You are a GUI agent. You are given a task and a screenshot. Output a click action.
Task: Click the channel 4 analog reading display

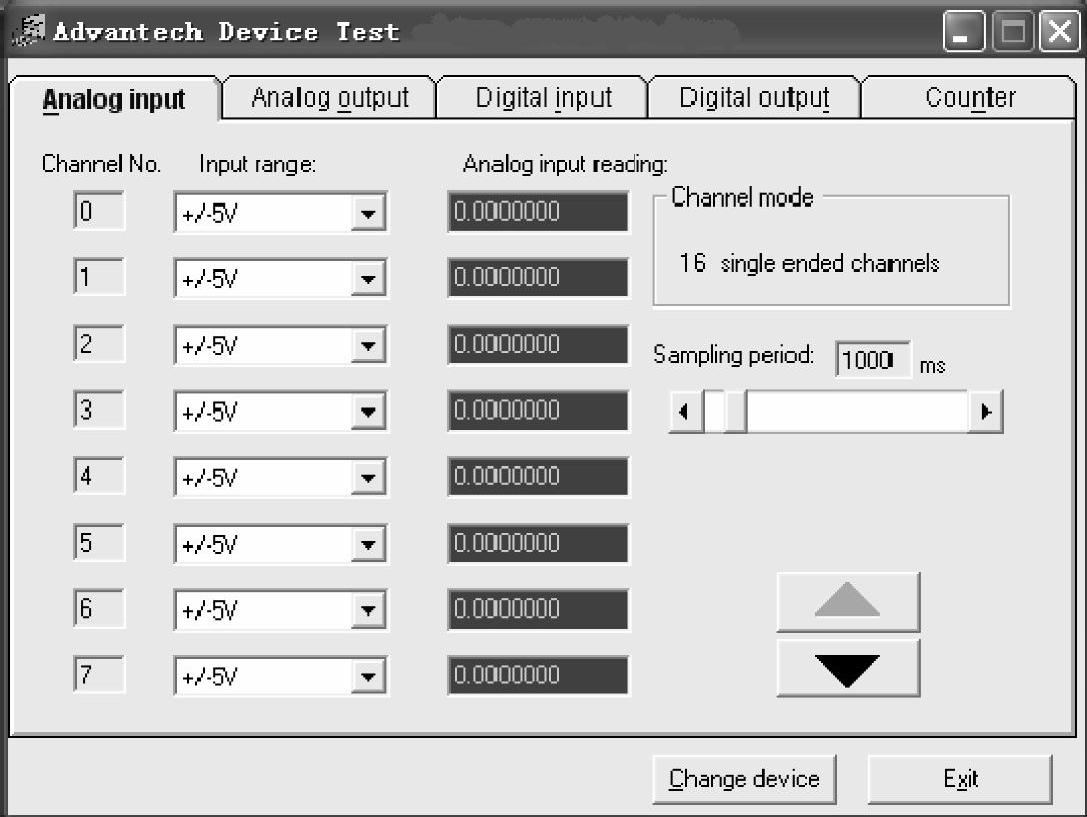[538, 476]
